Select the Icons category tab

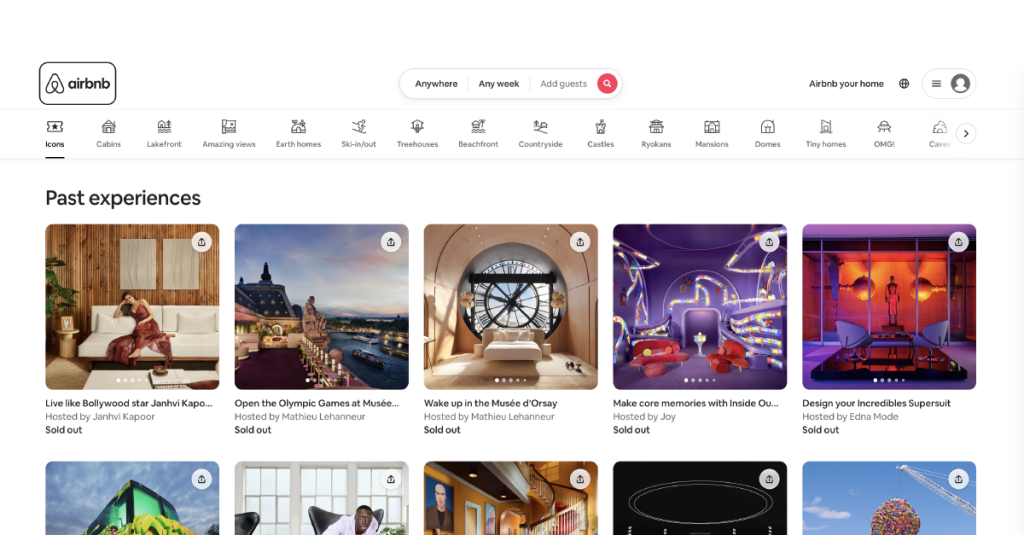[55, 134]
